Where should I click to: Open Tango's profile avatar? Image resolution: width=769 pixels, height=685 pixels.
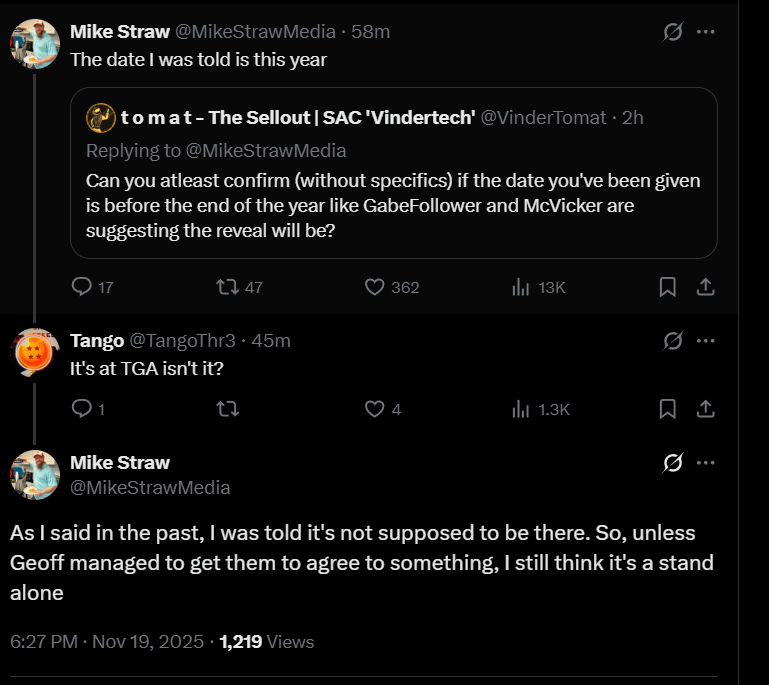pos(35,351)
